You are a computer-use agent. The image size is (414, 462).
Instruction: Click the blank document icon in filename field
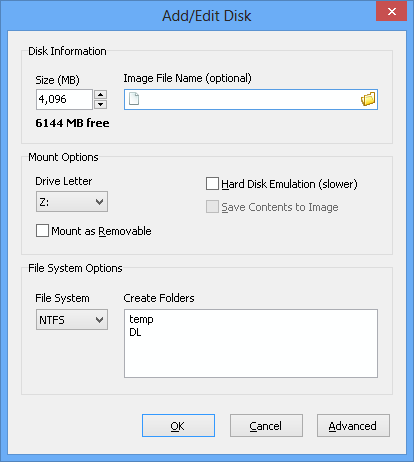pos(134,99)
